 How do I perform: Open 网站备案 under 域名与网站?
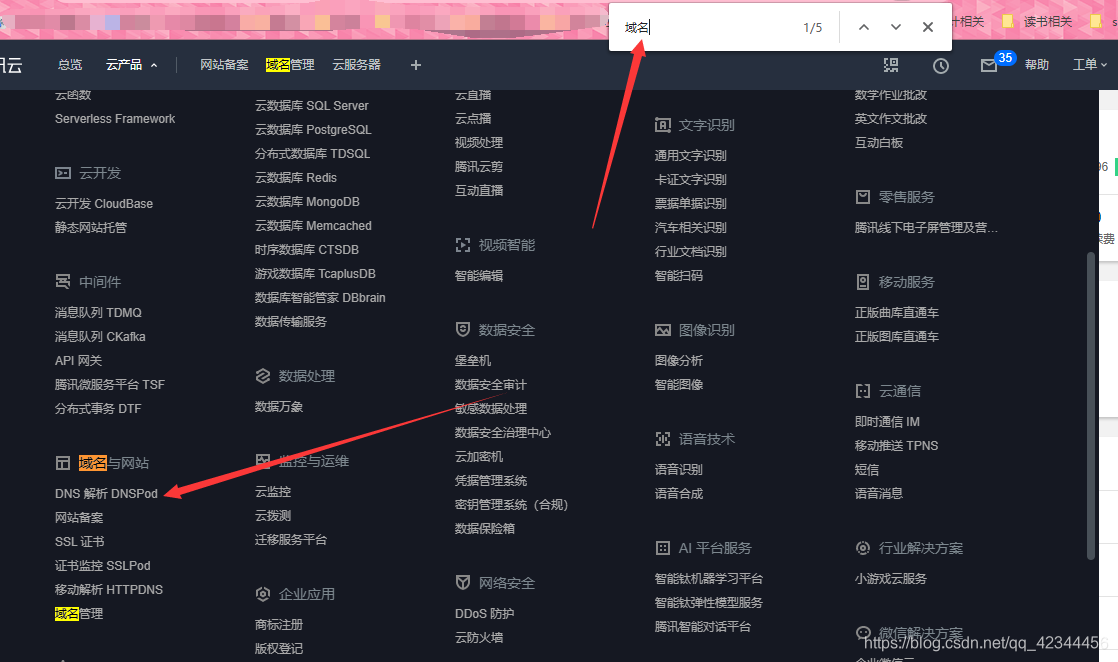click(79, 518)
